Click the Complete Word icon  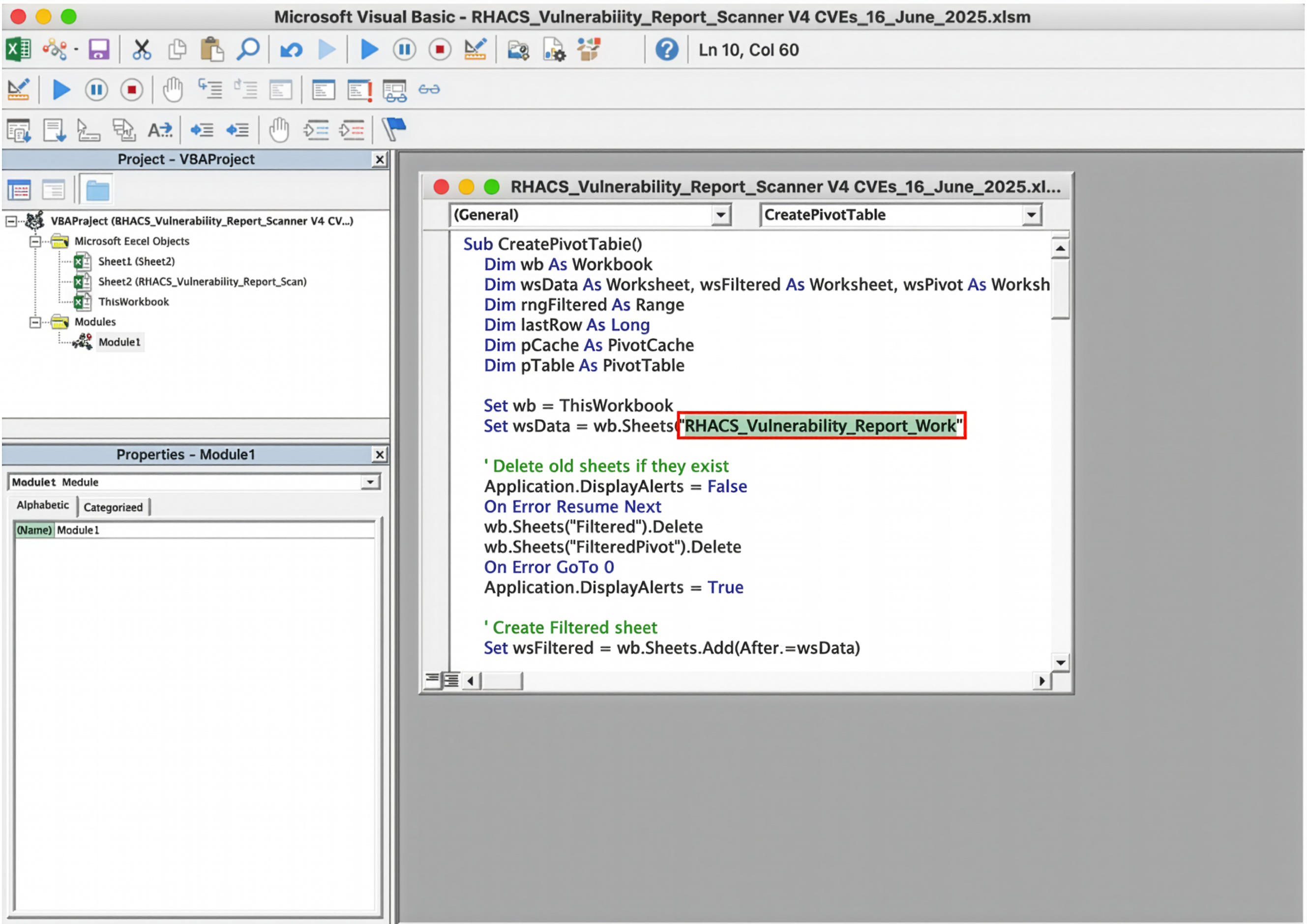160,130
